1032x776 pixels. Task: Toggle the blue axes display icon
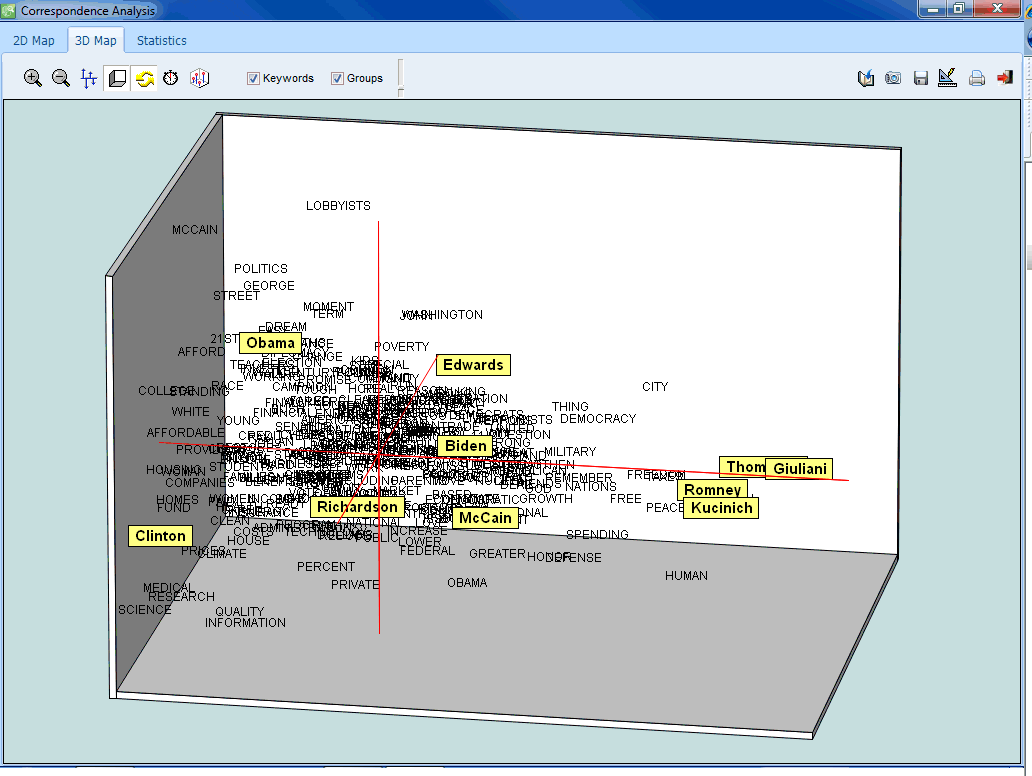click(89, 78)
